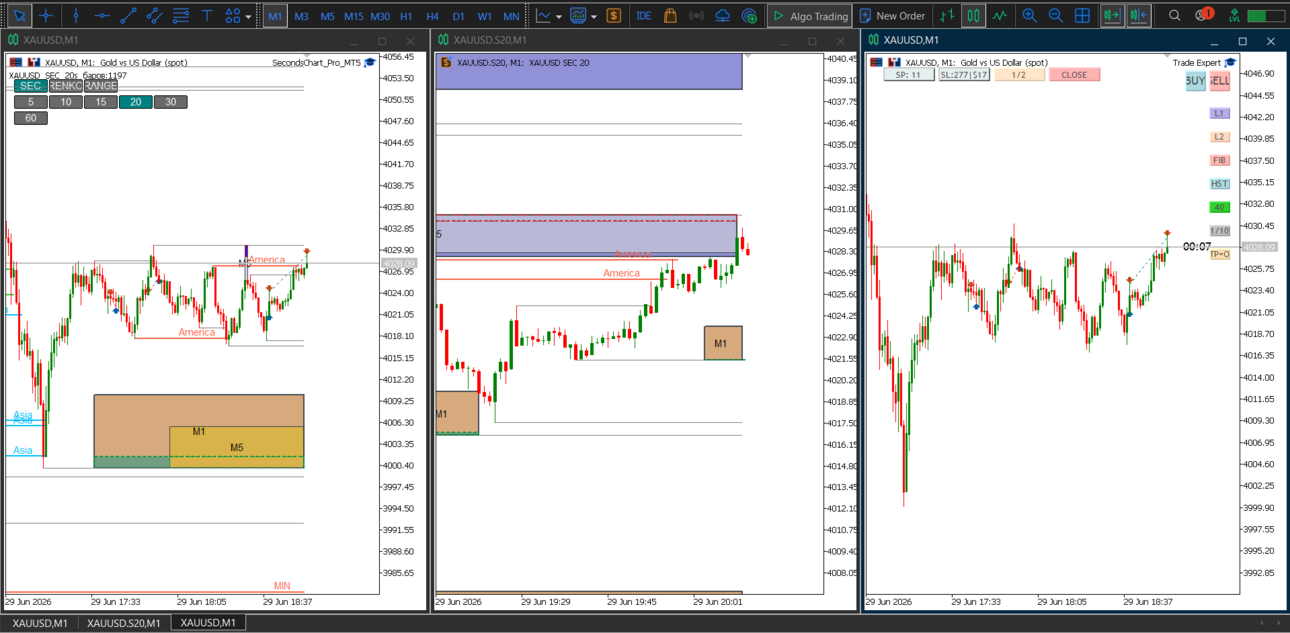Screen dimensions: 1290x633
Task: Switch to M30 timeframe
Action: tap(380, 16)
